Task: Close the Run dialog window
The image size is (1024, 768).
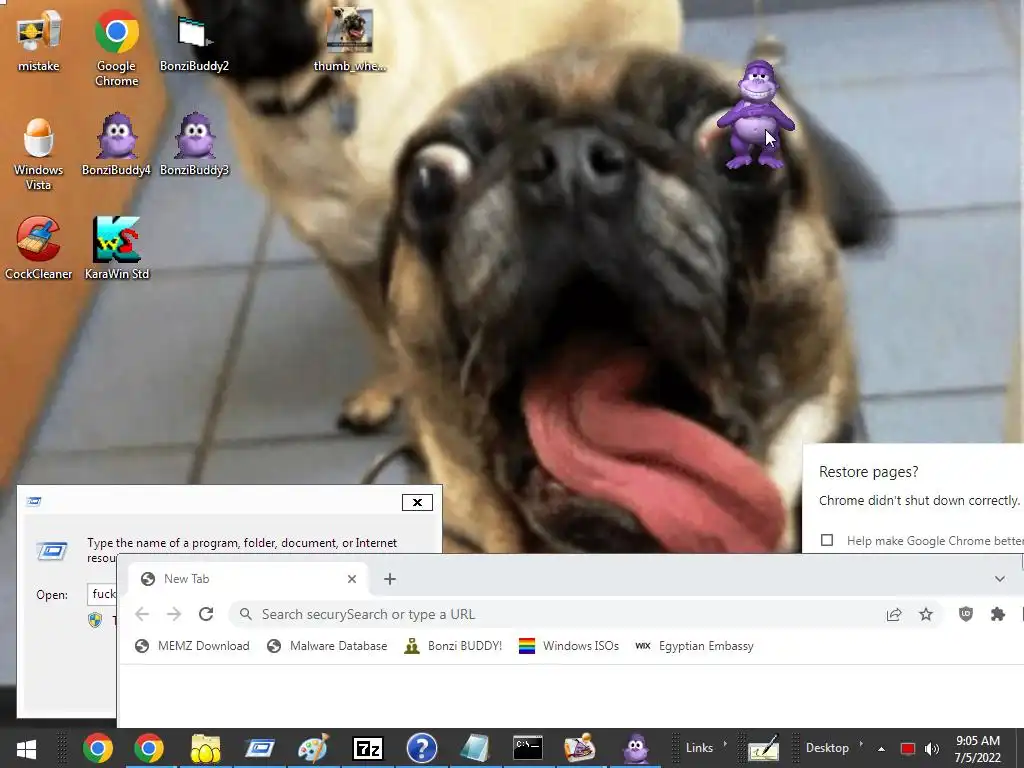Action: [x=417, y=502]
